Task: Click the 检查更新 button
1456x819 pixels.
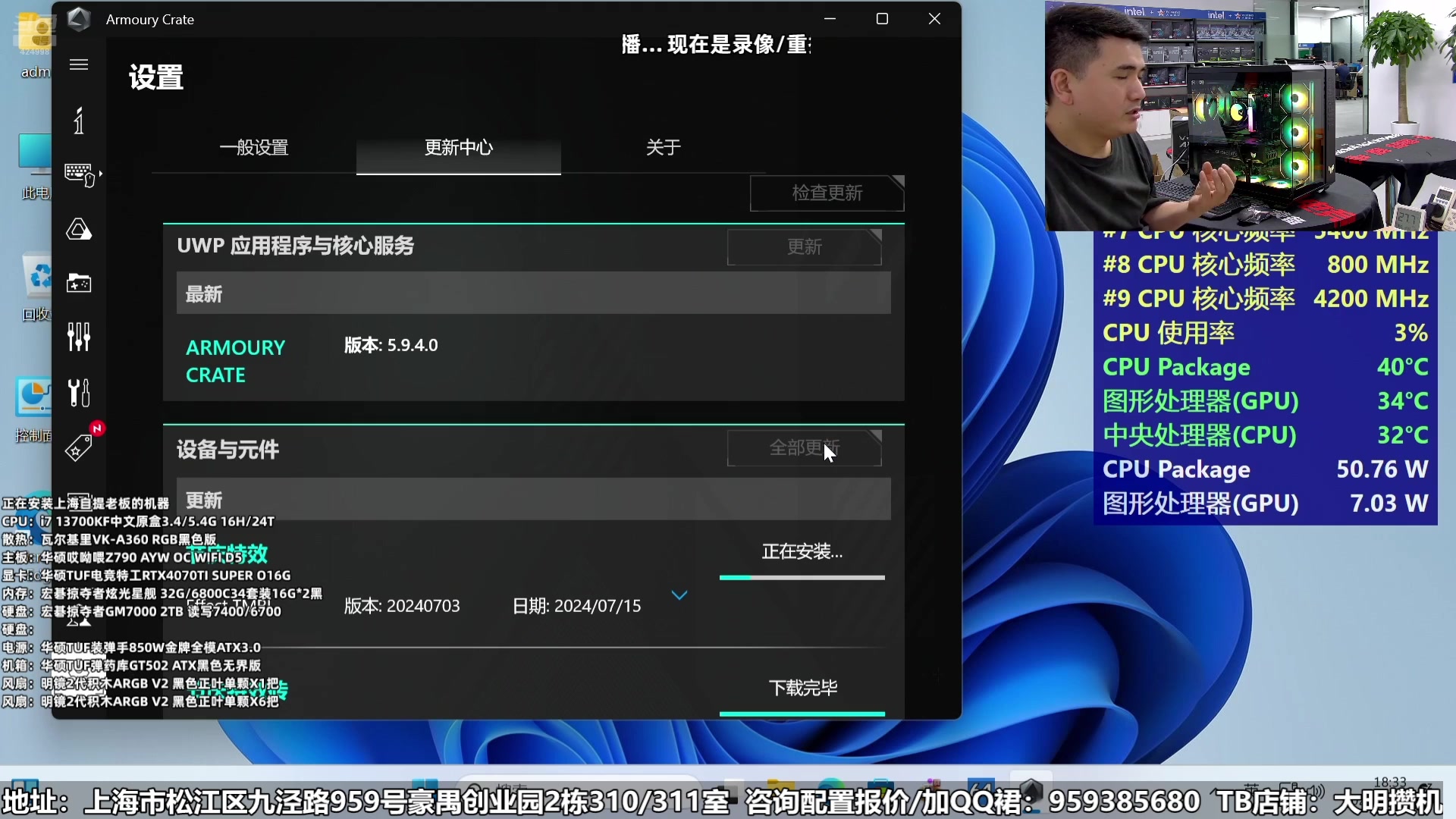Action: point(827,193)
